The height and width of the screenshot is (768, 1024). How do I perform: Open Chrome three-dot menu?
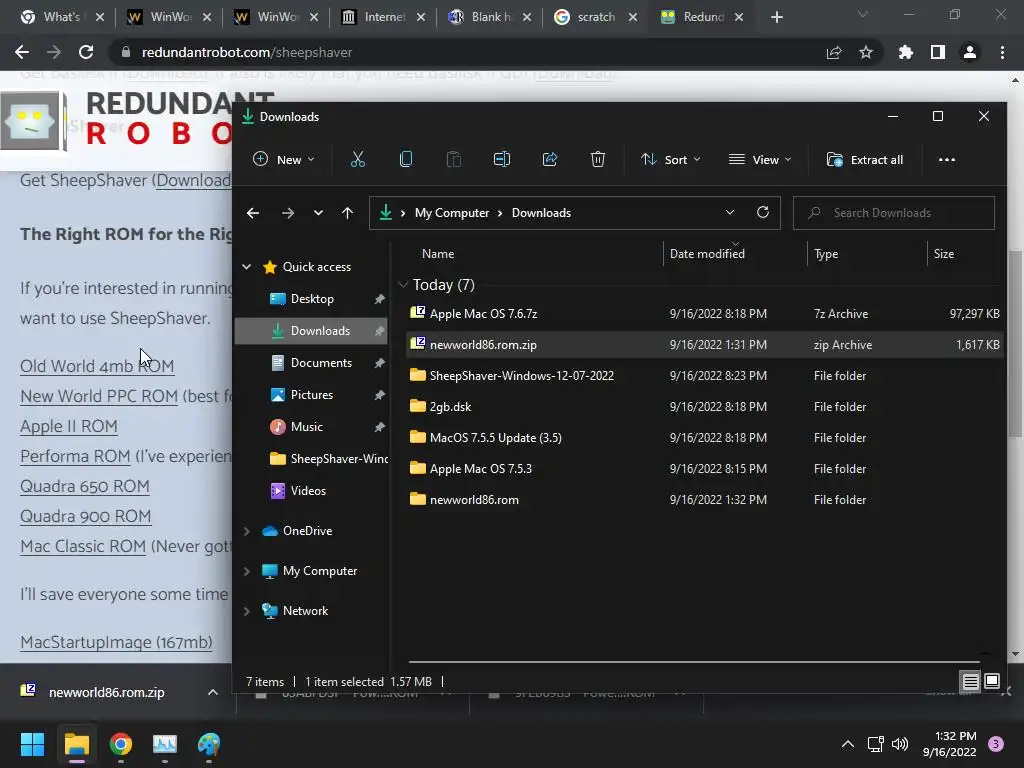(x=1002, y=52)
